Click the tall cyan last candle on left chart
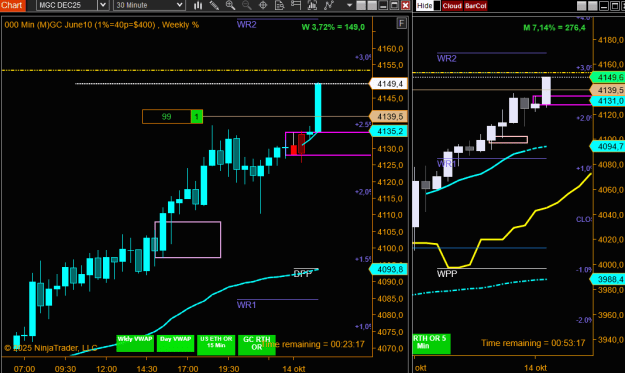 tap(318, 108)
